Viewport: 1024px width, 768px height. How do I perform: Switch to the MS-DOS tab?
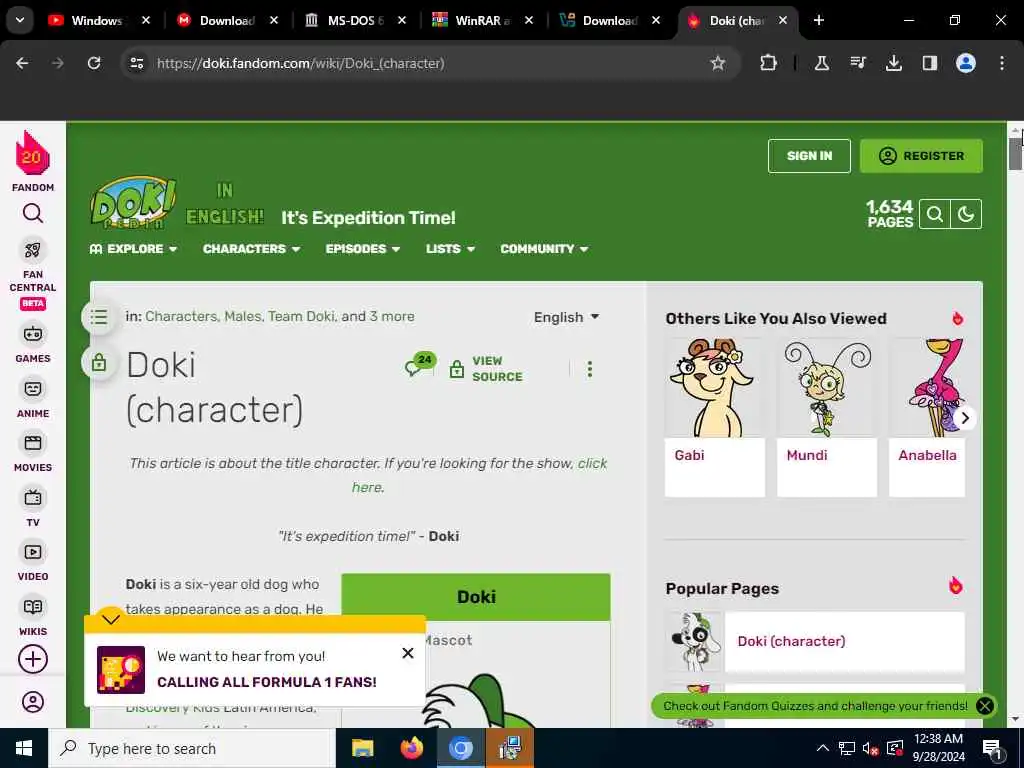[355, 20]
